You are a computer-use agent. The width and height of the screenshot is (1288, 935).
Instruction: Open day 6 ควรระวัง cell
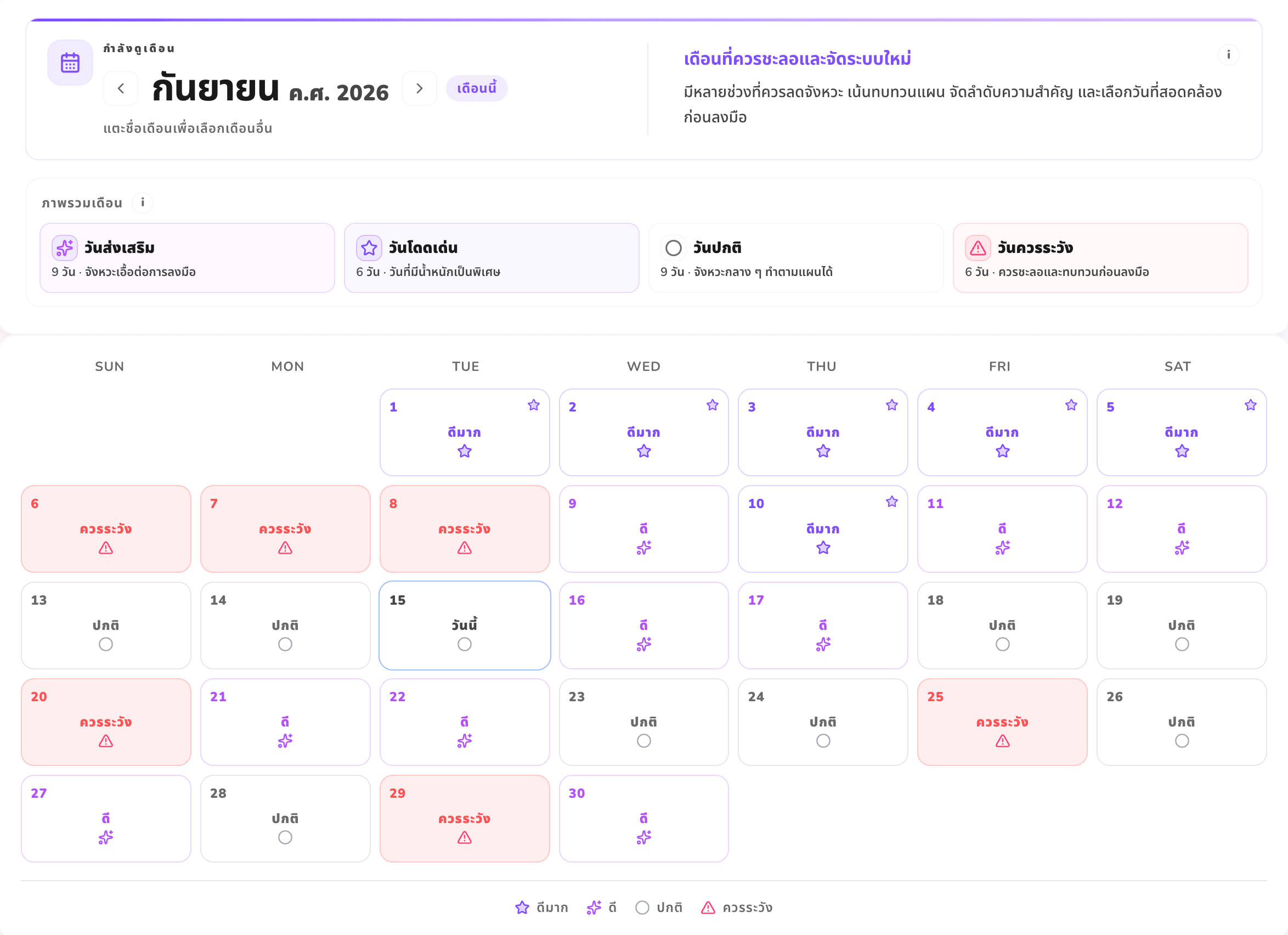(106, 528)
